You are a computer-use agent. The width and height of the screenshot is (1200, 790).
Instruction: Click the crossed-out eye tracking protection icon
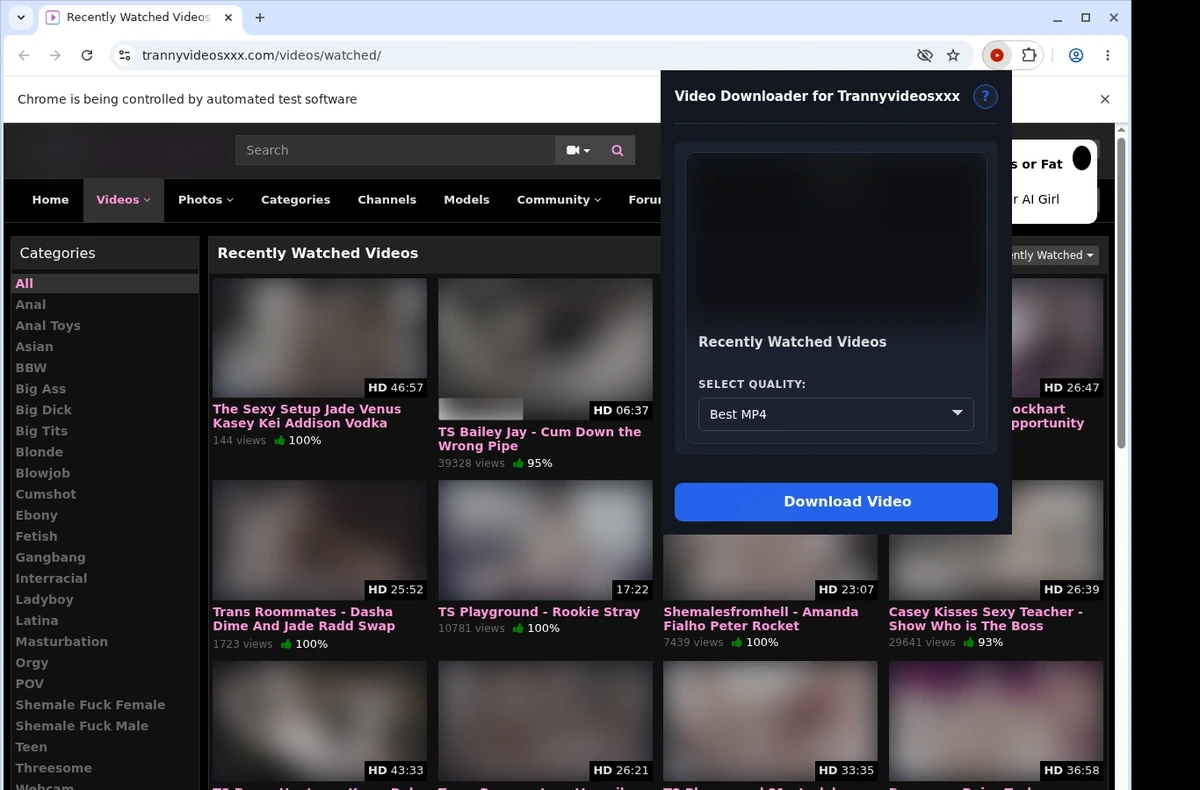[x=925, y=56]
